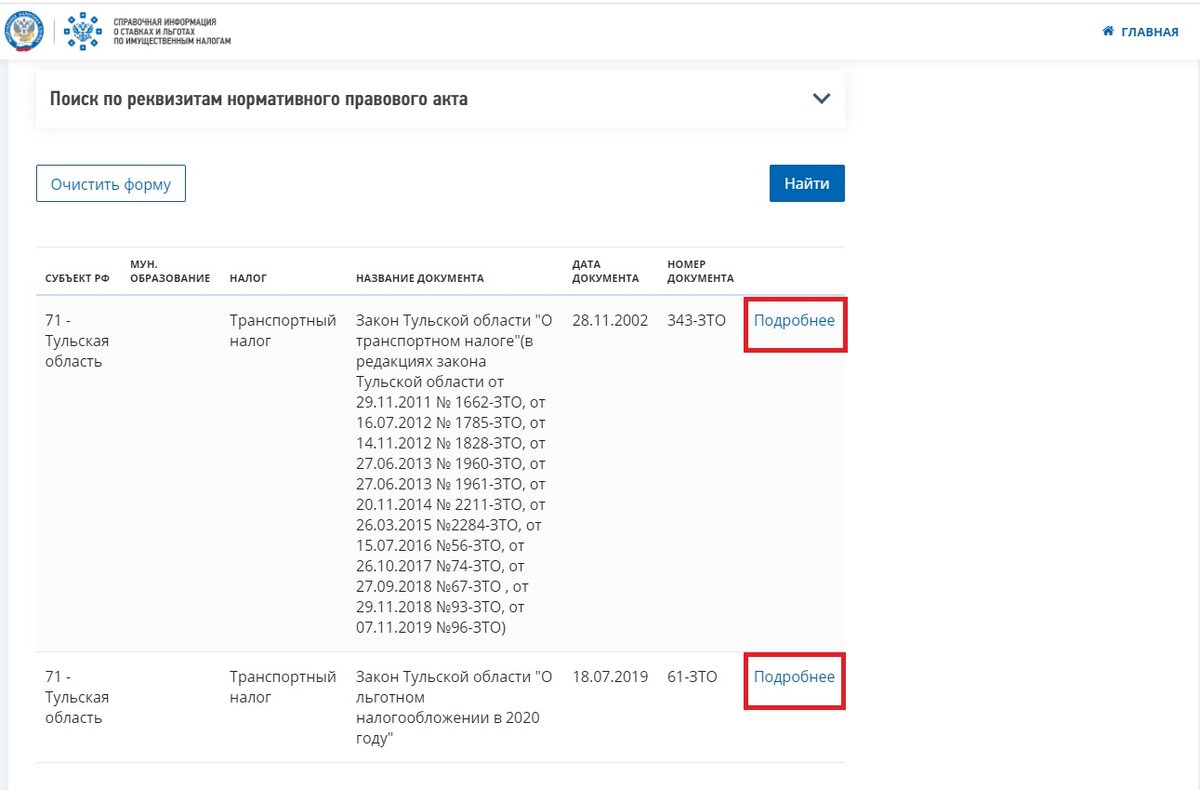
Task: Click document number 61-ЗТО
Action: pos(692,677)
